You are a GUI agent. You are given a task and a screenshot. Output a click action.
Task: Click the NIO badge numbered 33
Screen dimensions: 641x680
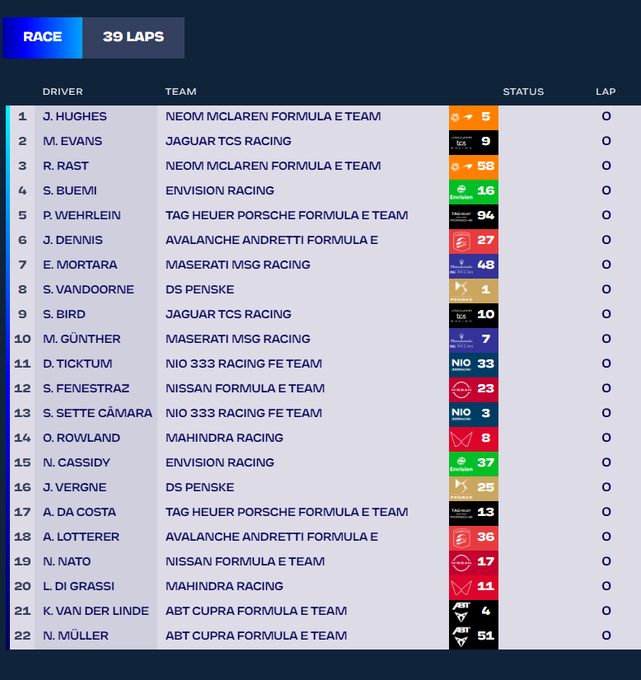[x=474, y=364]
